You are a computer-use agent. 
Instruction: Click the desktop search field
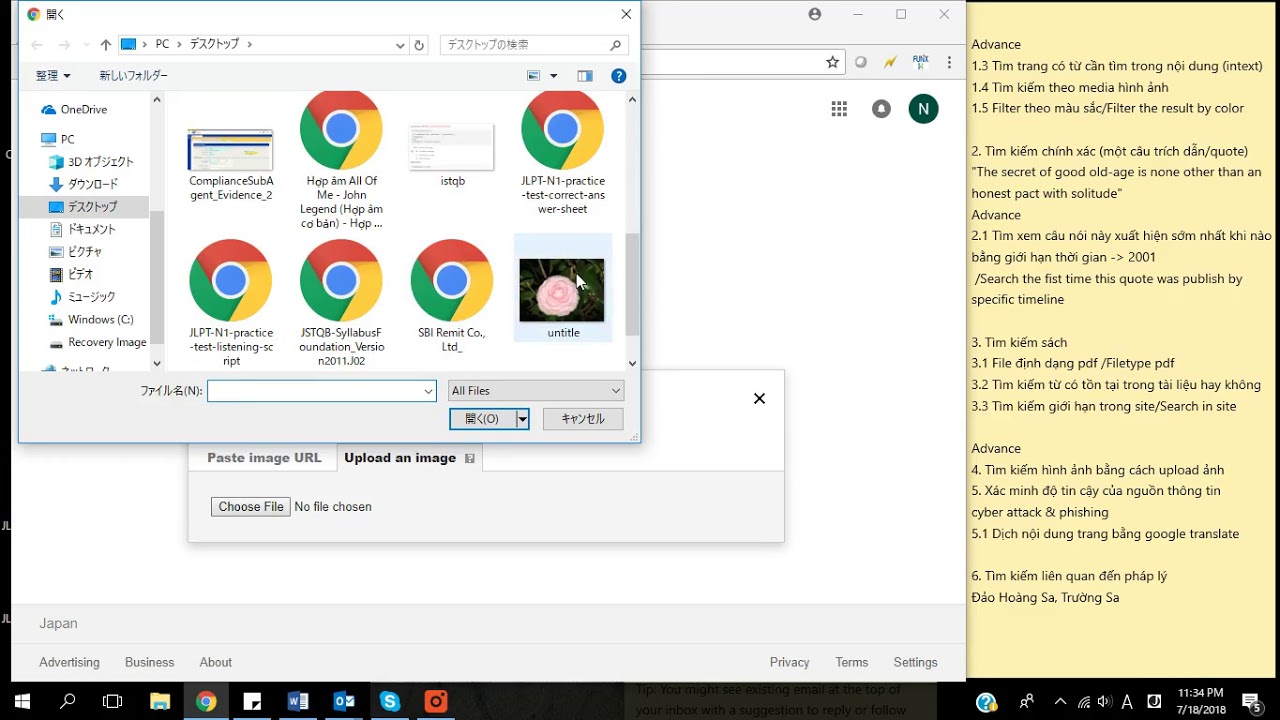(x=534, y=45)
